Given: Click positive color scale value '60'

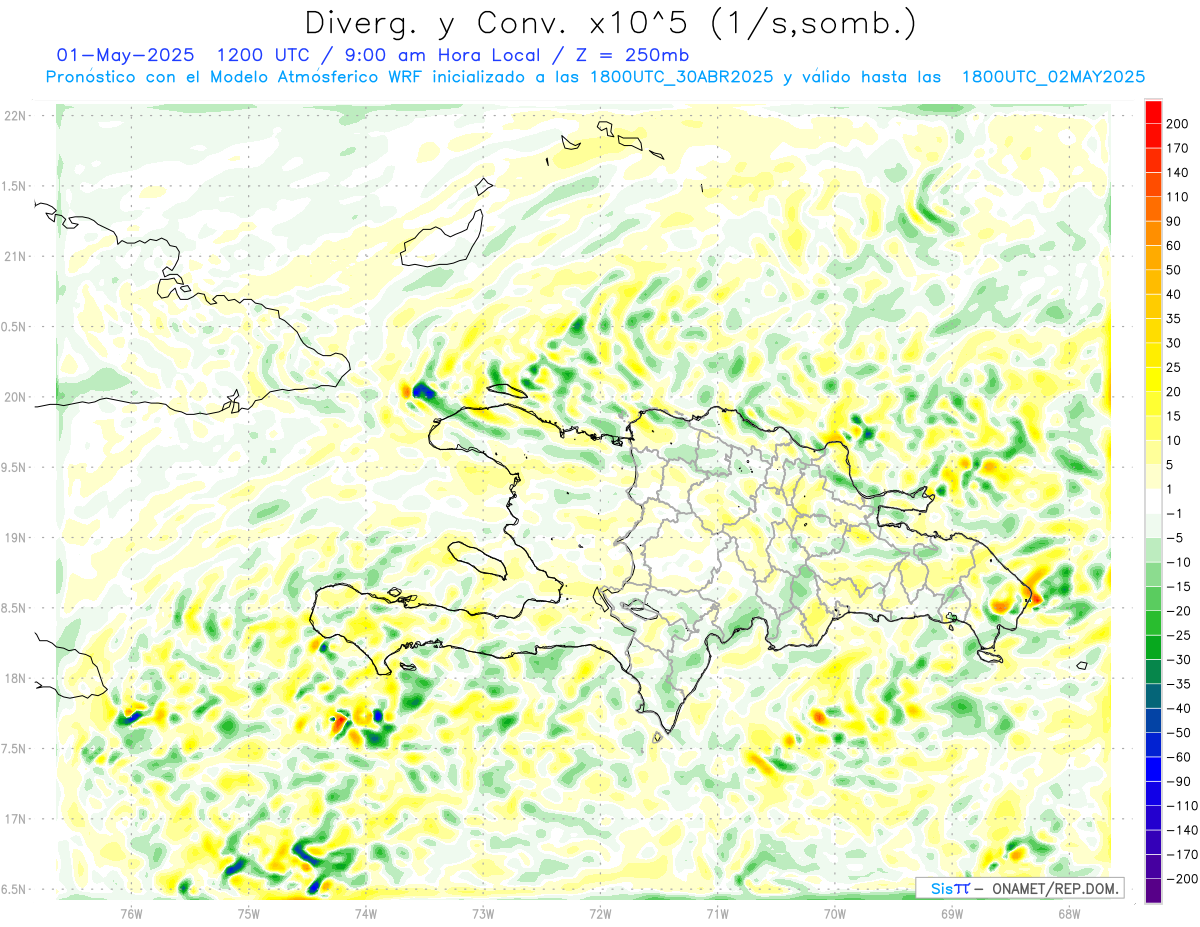Looking at the screenshot, I should coord(1175,246).
